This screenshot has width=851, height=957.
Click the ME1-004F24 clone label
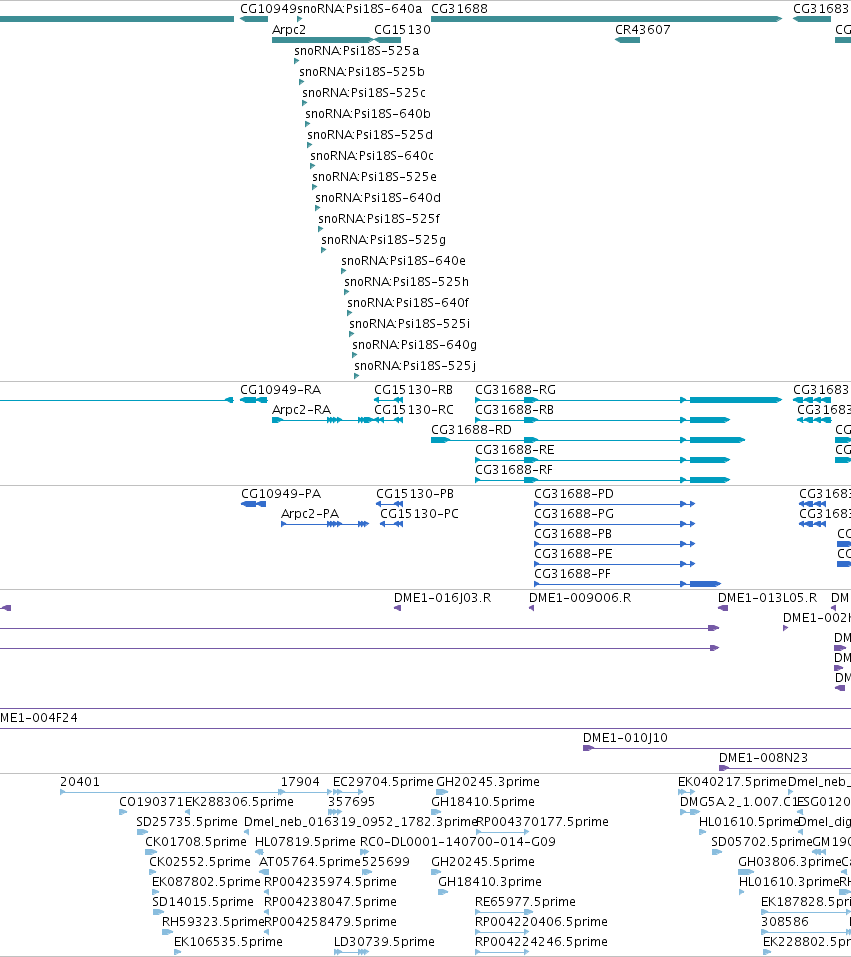[x=39, y=717]
